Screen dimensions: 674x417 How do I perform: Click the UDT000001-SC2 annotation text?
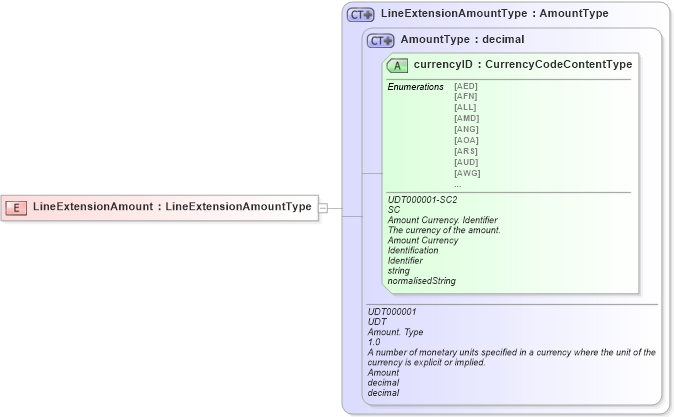[x=422, y=200]
